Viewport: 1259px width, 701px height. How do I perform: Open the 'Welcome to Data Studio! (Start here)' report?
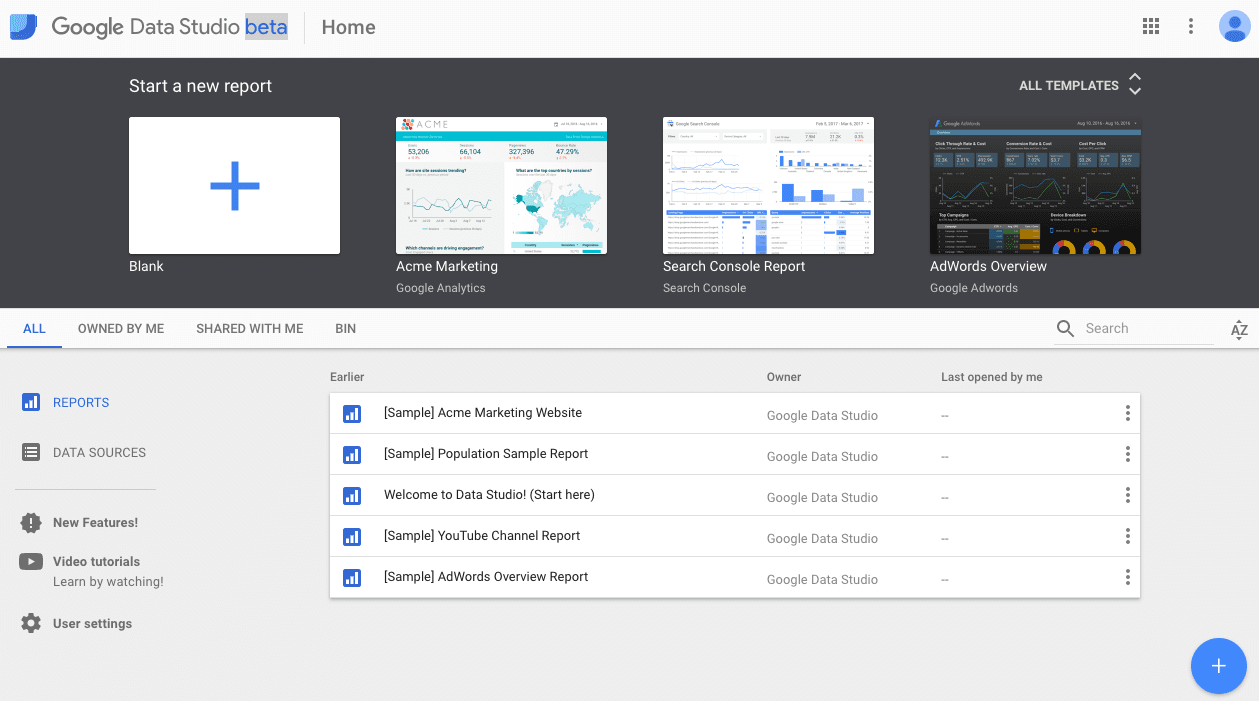tap(489, 495)
